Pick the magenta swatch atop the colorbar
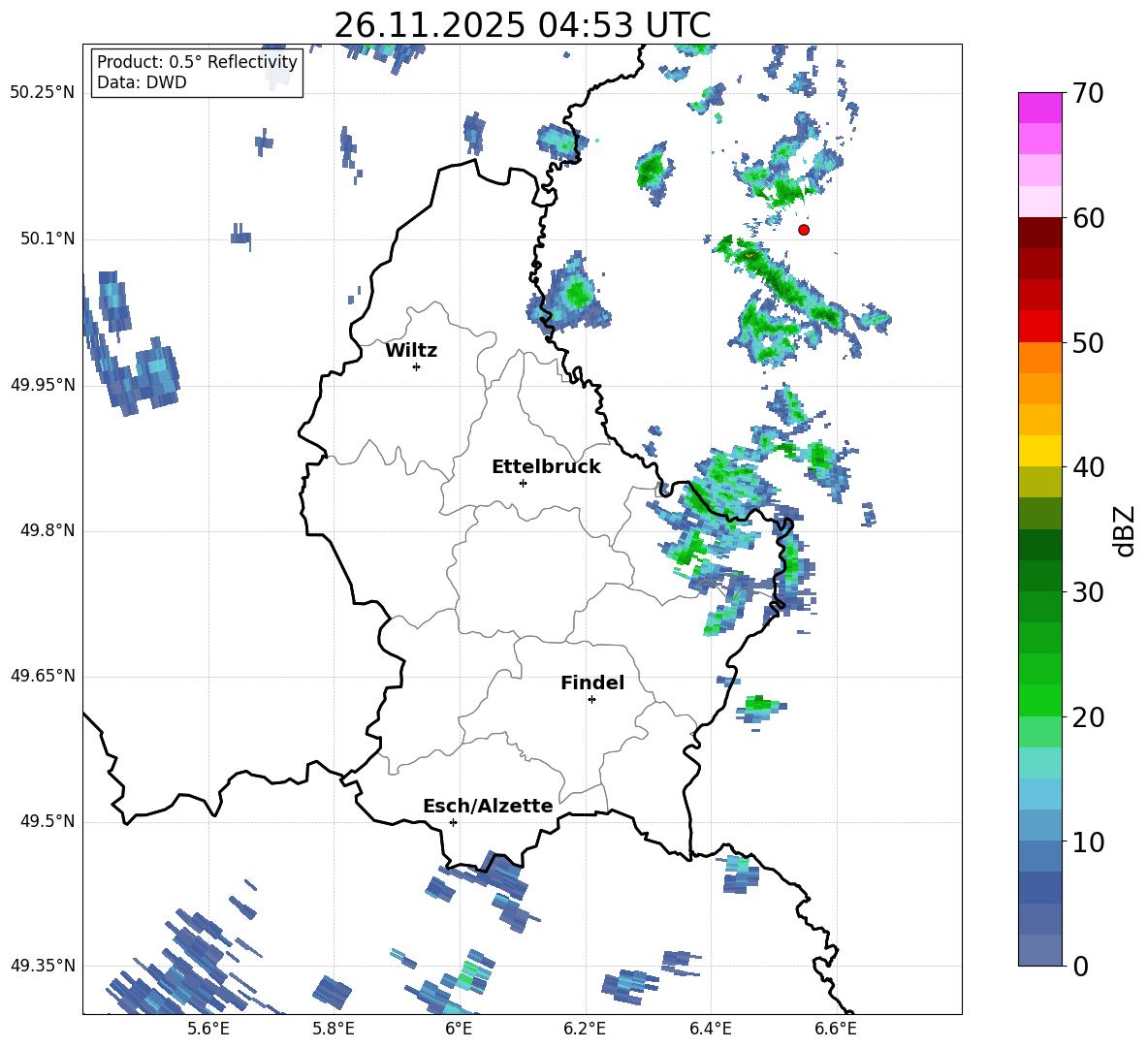The image size is (1148, 1048). tap(1039, 109)
